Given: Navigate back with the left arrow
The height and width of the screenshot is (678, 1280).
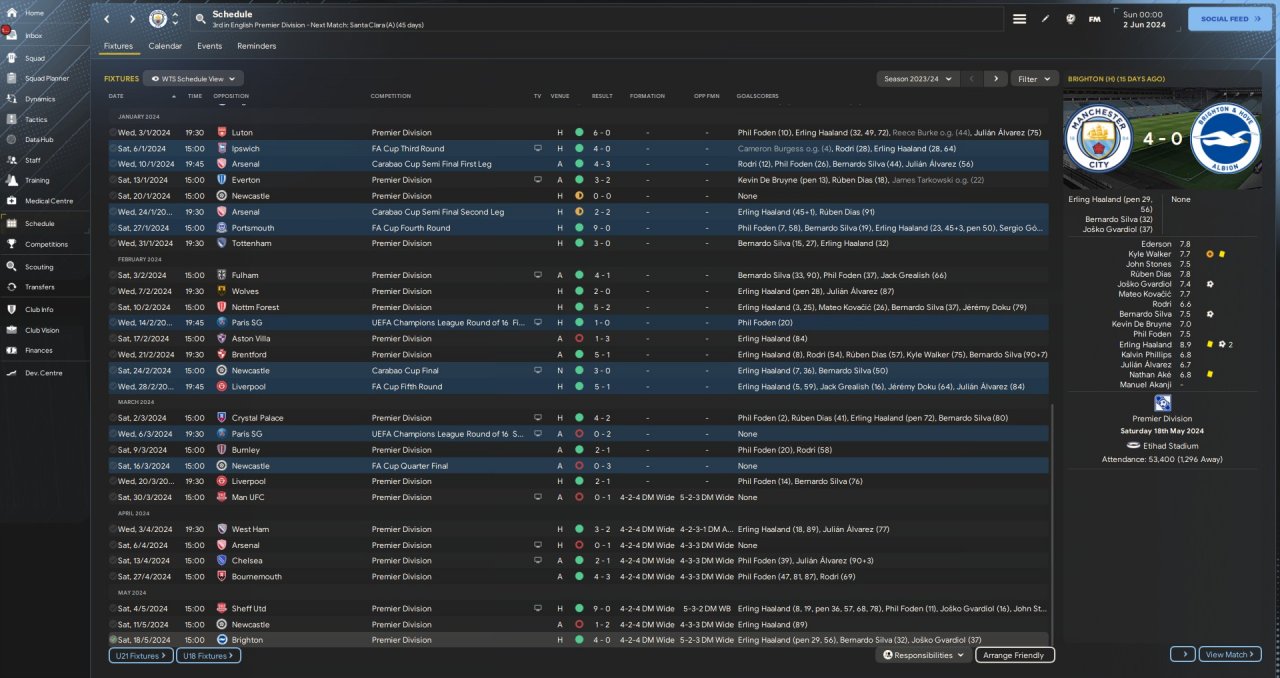Looking at the screenshot, I should click(108, 19).
